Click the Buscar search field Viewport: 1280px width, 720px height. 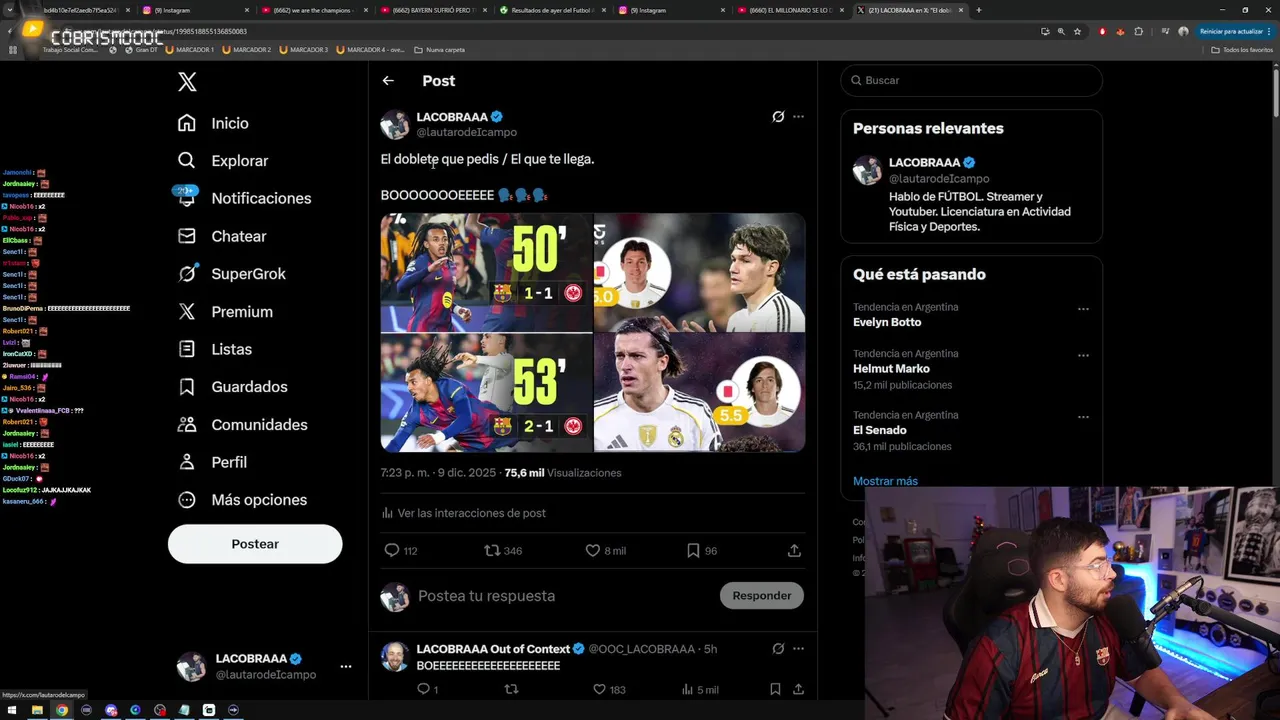point(971,80)
